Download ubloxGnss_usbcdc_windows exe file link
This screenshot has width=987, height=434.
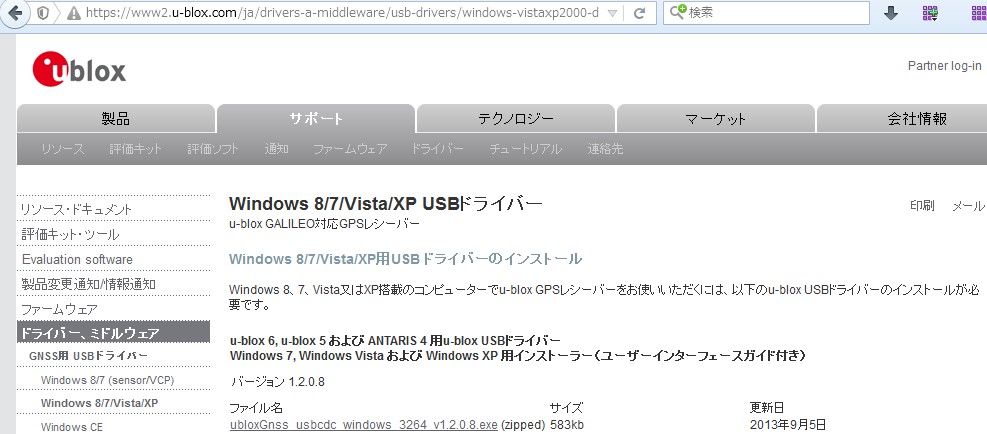(x=363, y=424)
